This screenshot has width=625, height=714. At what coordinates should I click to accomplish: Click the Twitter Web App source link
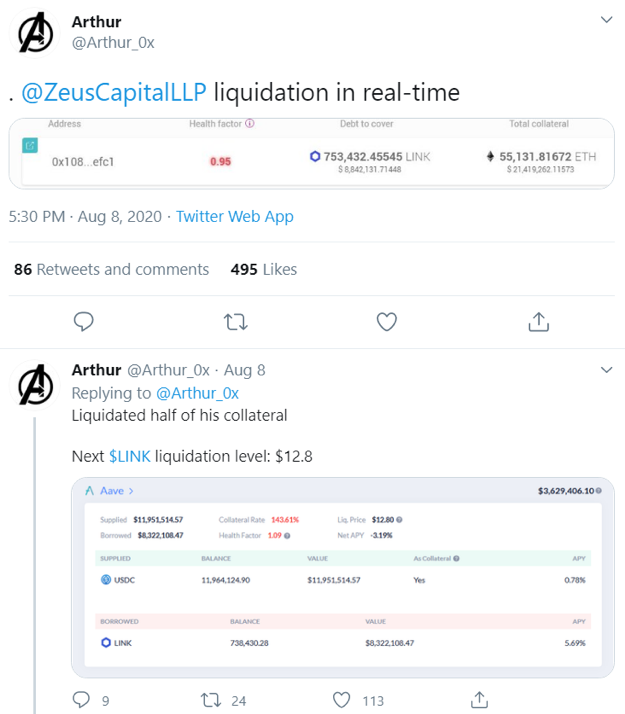pos(235,216)
